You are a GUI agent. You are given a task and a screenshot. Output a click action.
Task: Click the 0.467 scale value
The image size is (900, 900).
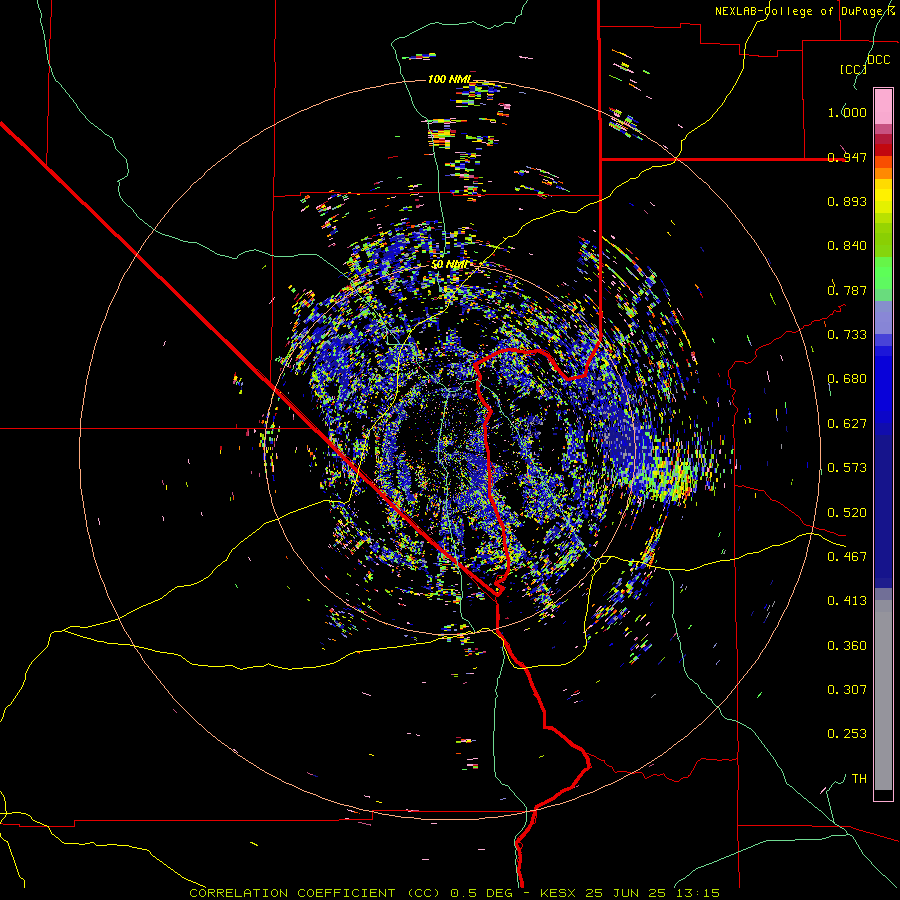847,557
